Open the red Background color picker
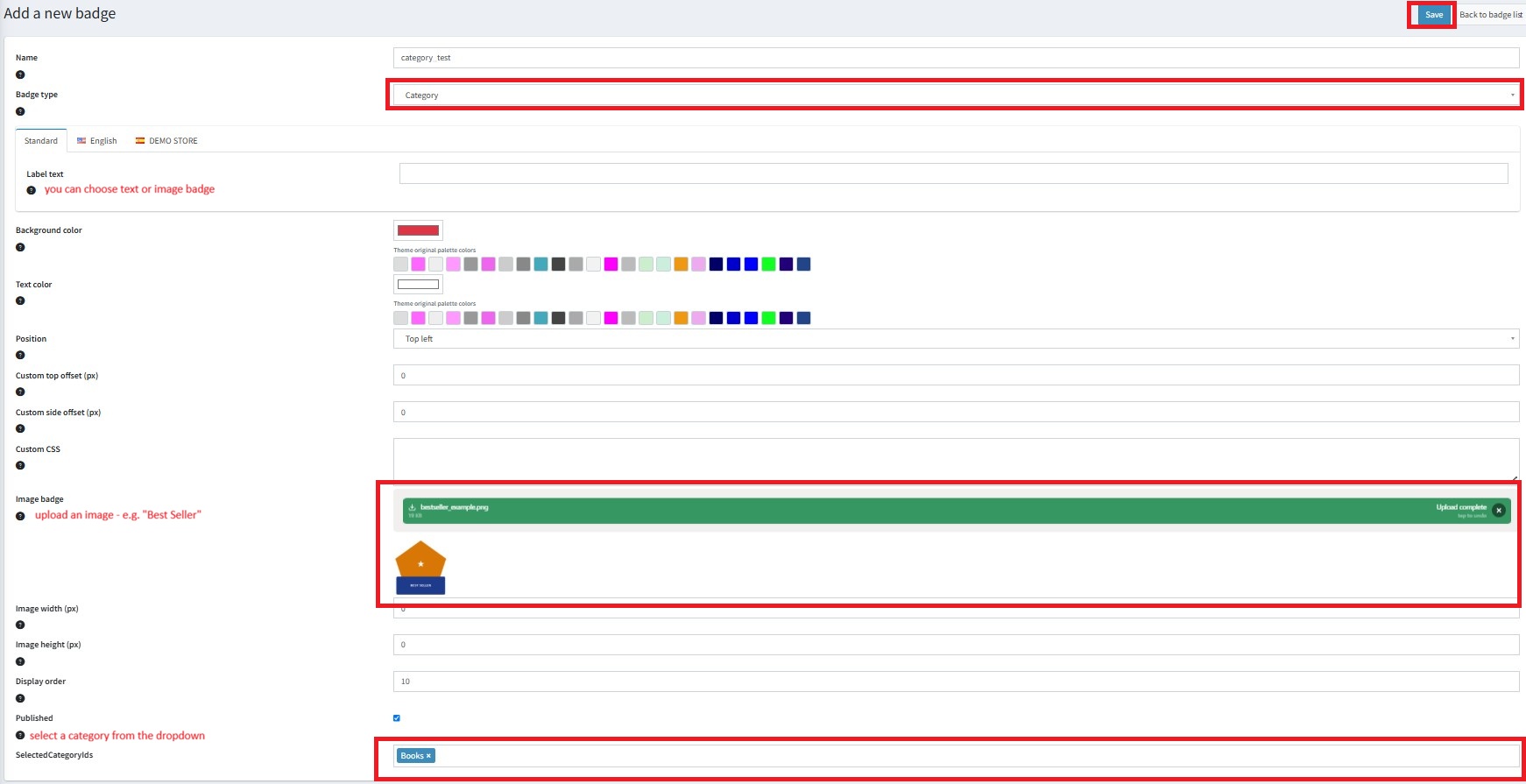 418,230
